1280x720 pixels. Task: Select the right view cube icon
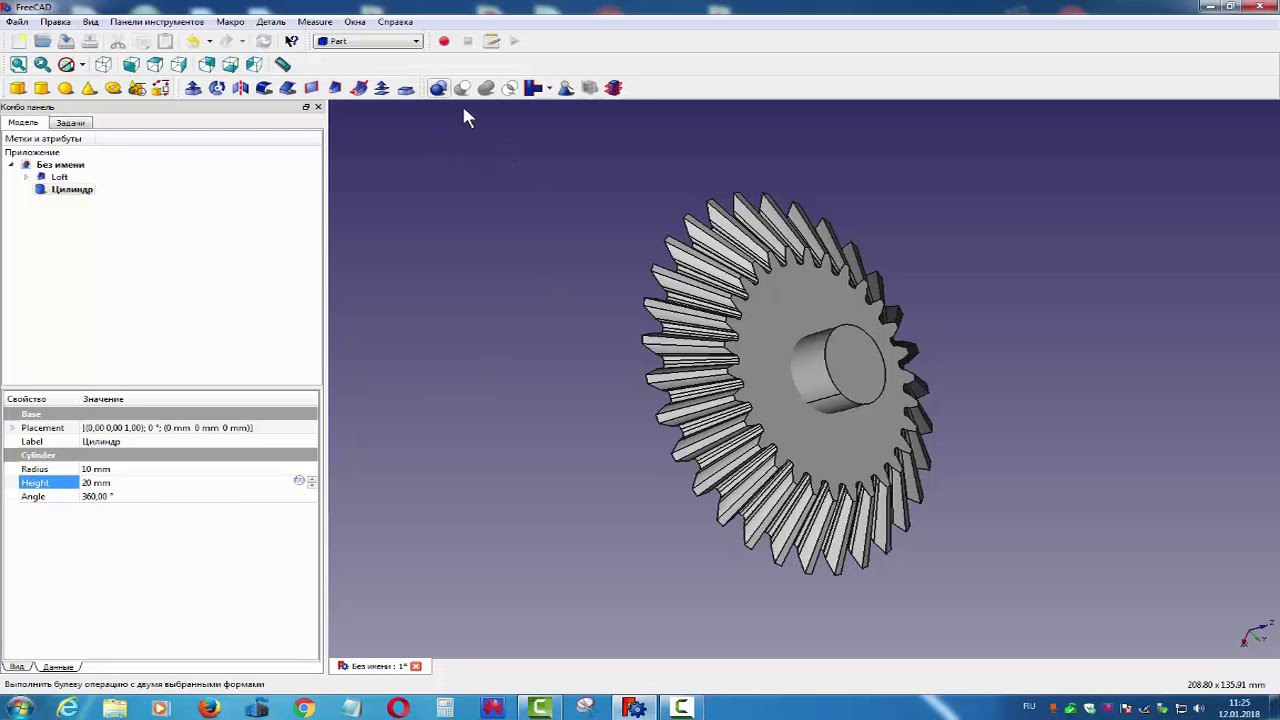pos(179,64)
